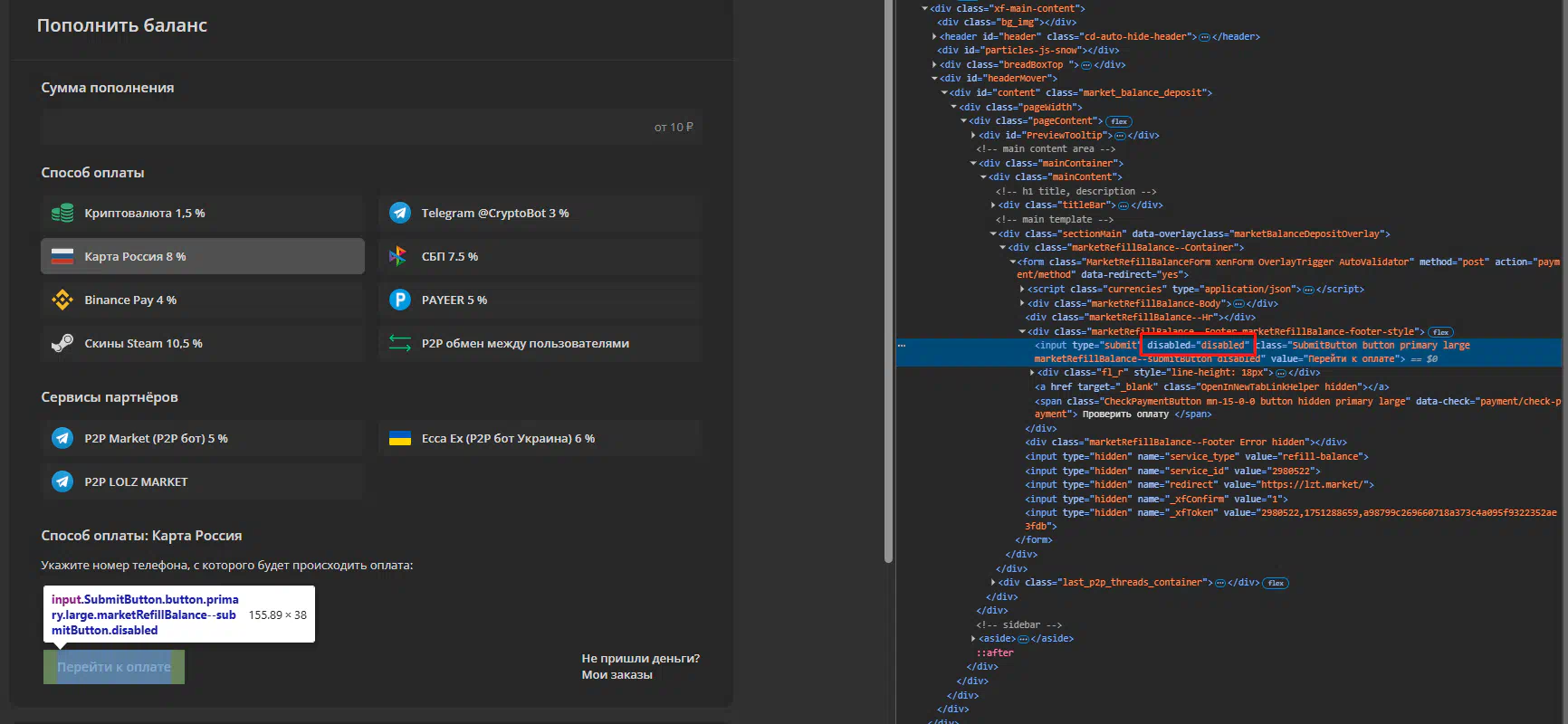Focus the Сумма пополнения amount field
This screenshot has height=724, width=1568.
click(x=371, y=128)
